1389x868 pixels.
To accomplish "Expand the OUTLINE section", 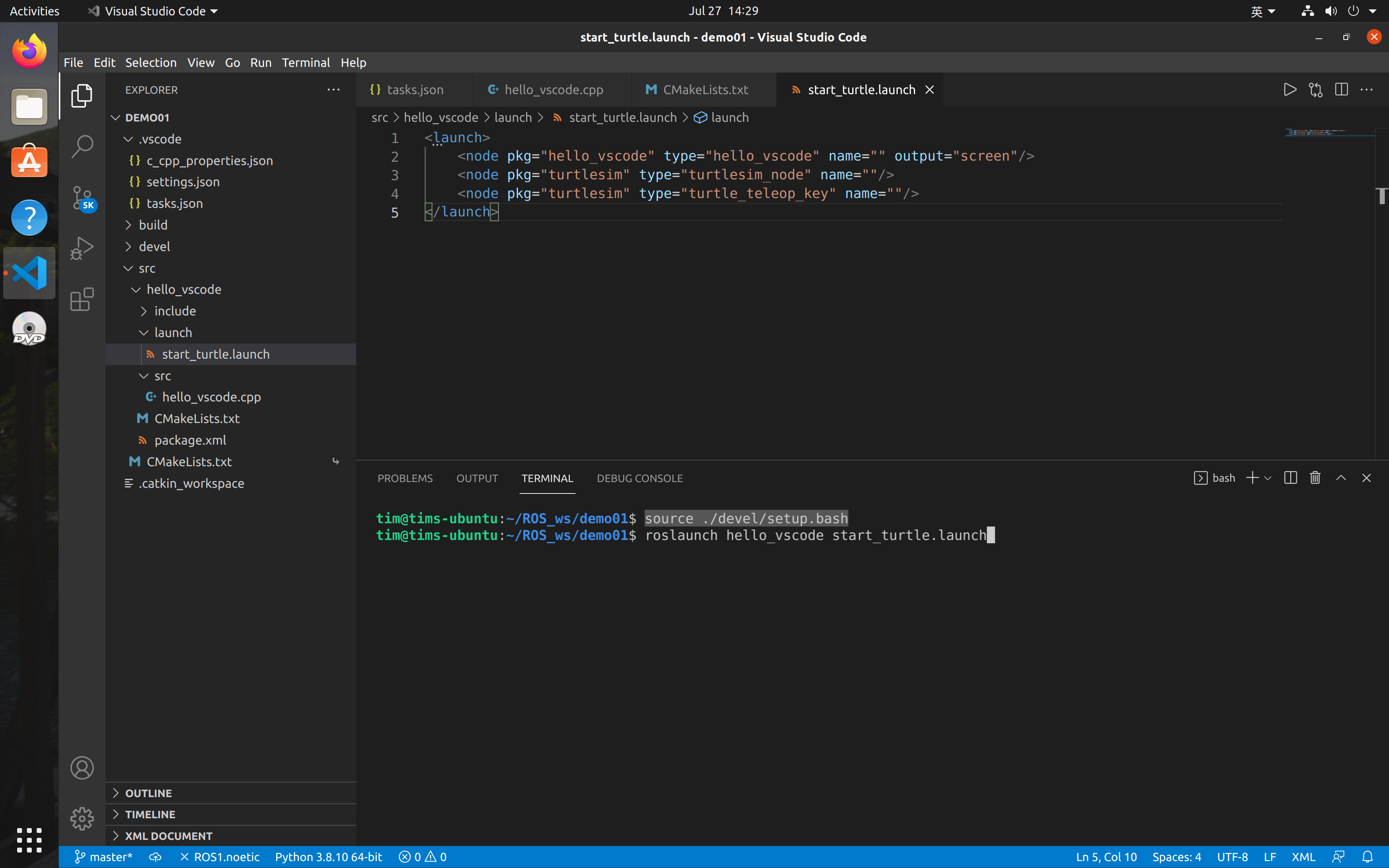I will point(148,793).
